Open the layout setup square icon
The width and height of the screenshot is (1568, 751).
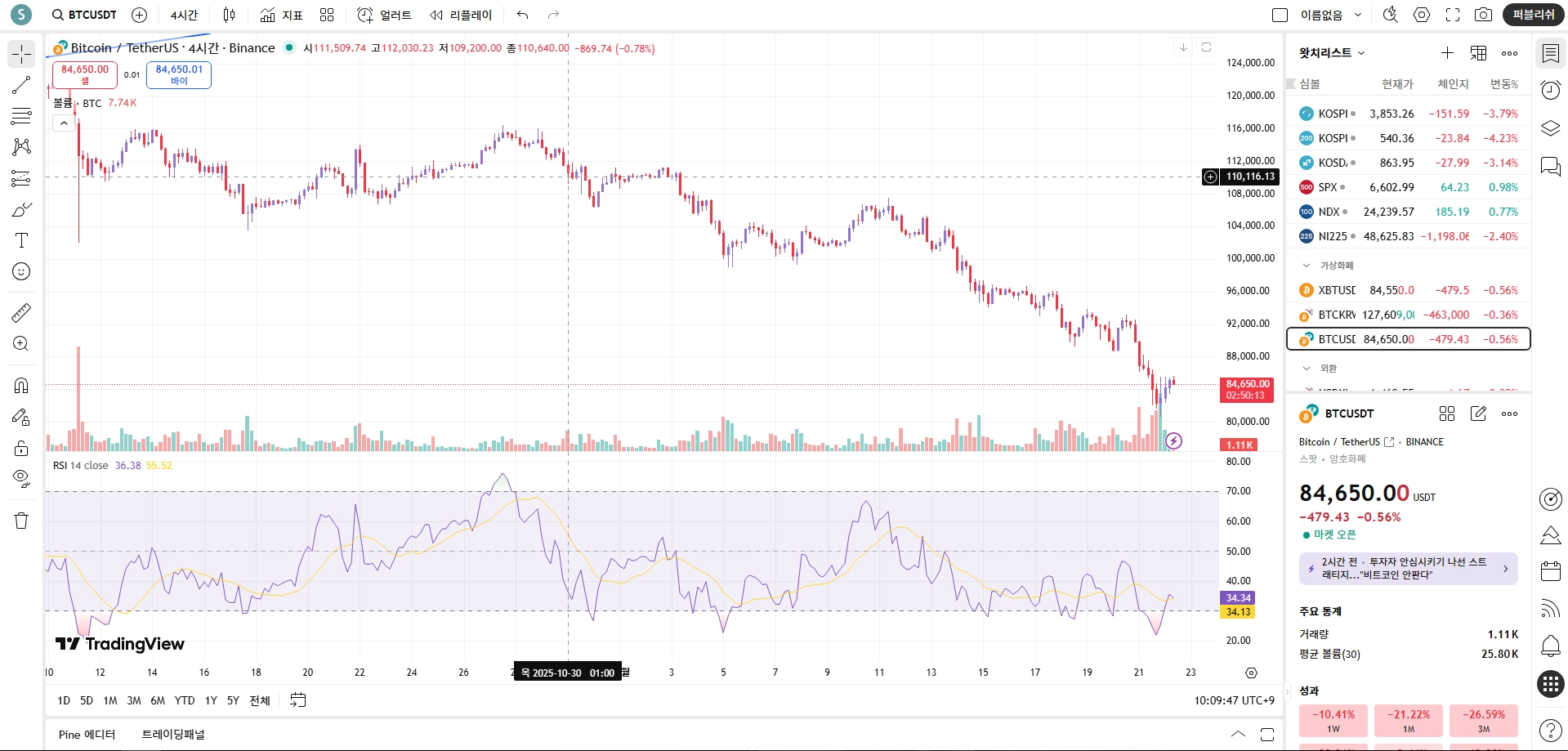click(1280, 15)
